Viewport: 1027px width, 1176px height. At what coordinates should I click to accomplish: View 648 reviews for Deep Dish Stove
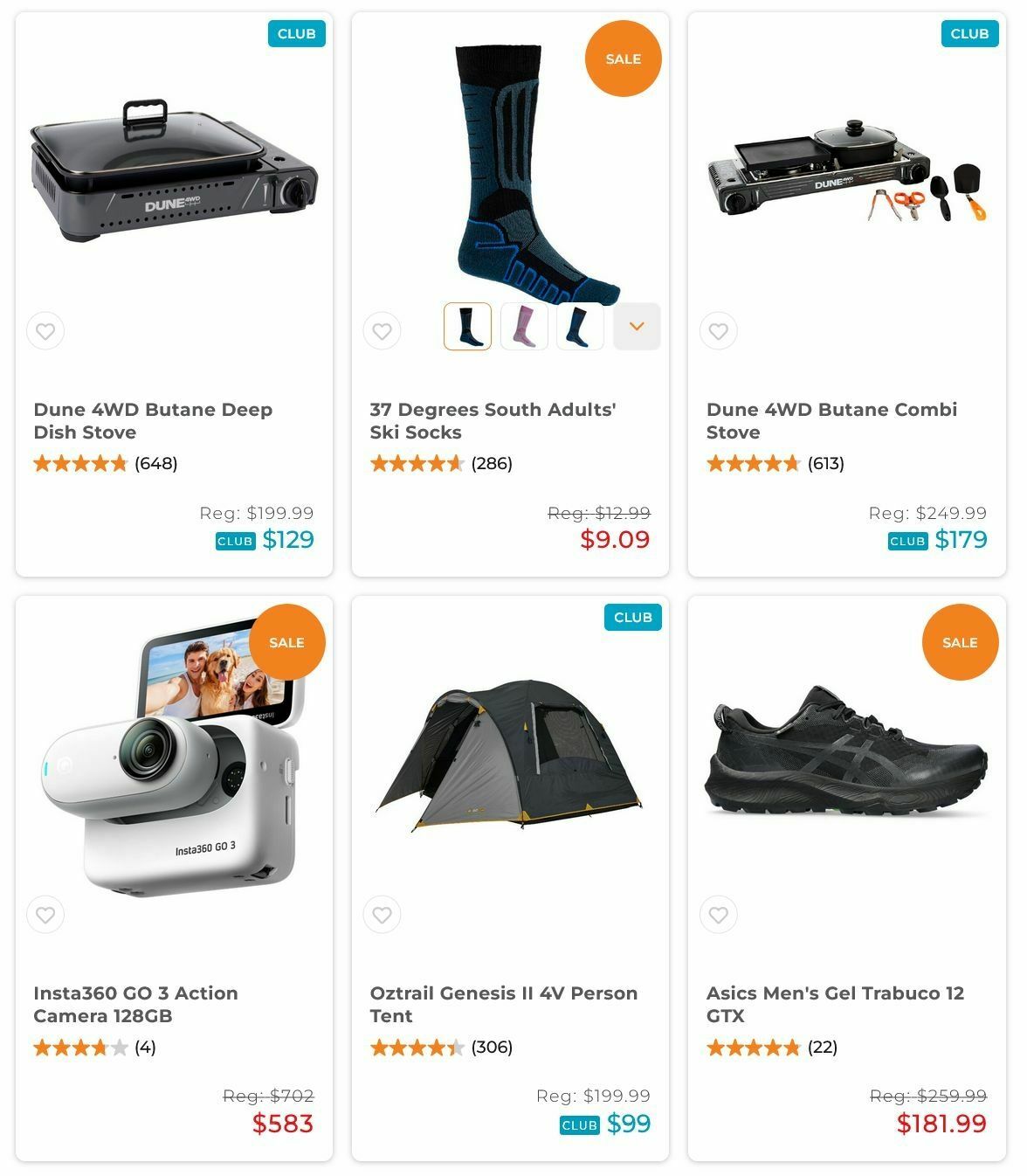click(155, 463)
